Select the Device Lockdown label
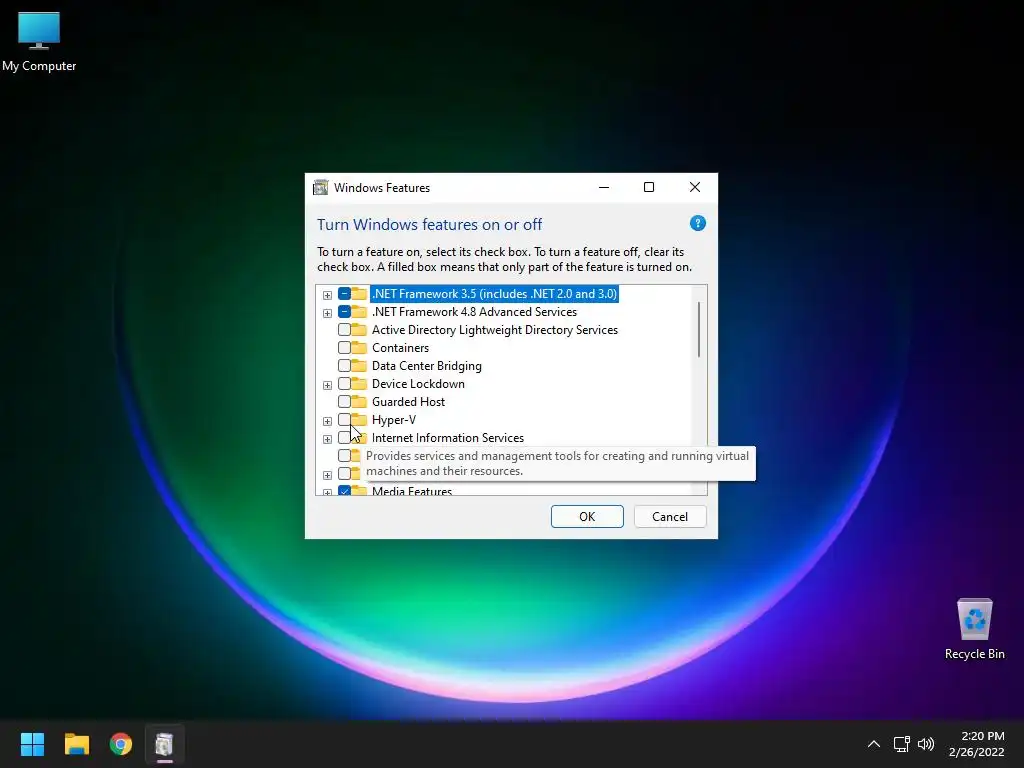This screenshot has height=768, width=1024. pyautogui.click(x=418, y=383)
